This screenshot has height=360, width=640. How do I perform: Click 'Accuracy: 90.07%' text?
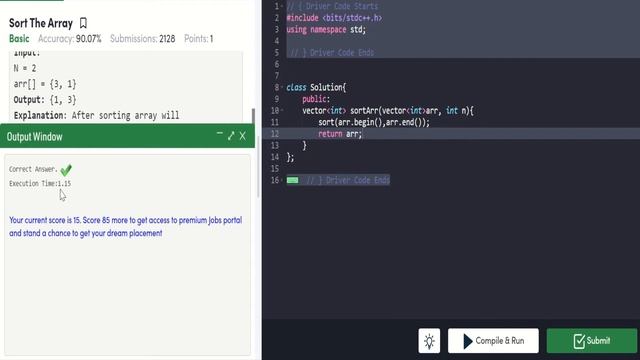coord(69,39)
